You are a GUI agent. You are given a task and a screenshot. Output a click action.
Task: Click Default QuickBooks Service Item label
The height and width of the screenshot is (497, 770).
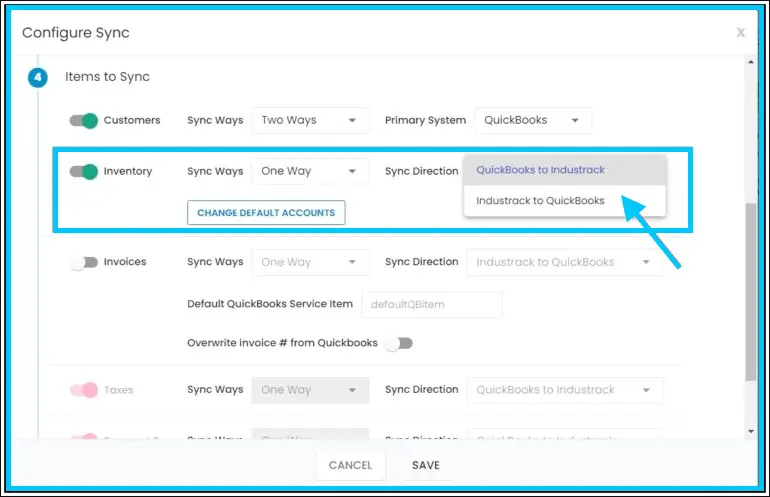tap(270, 304)
